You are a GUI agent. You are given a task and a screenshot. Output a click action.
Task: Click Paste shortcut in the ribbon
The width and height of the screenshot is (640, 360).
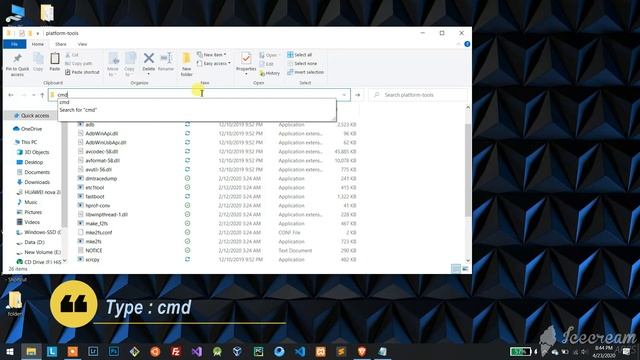(82, 72)
